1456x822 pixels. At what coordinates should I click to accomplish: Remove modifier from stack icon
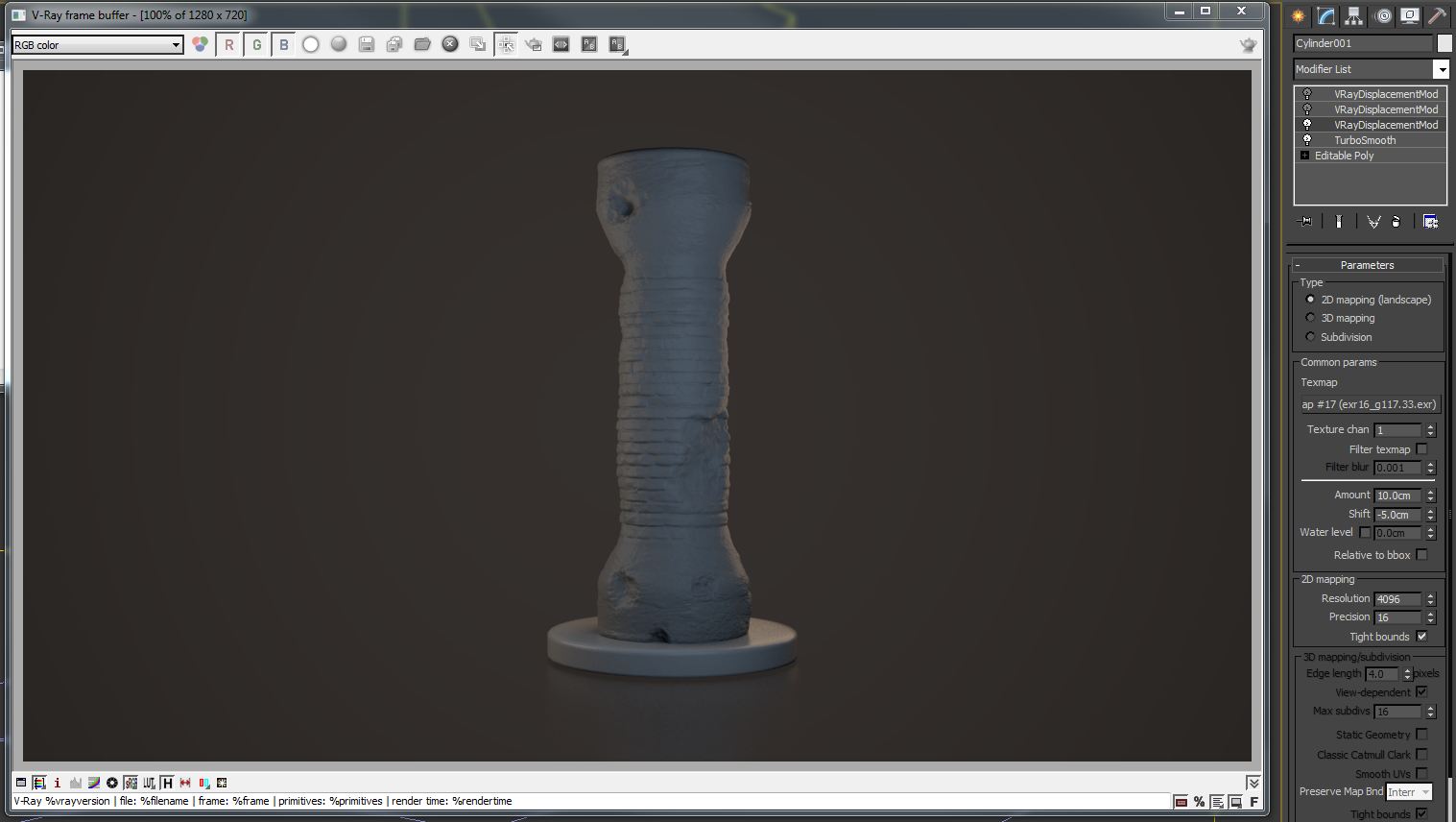[x=1396, y=221]
